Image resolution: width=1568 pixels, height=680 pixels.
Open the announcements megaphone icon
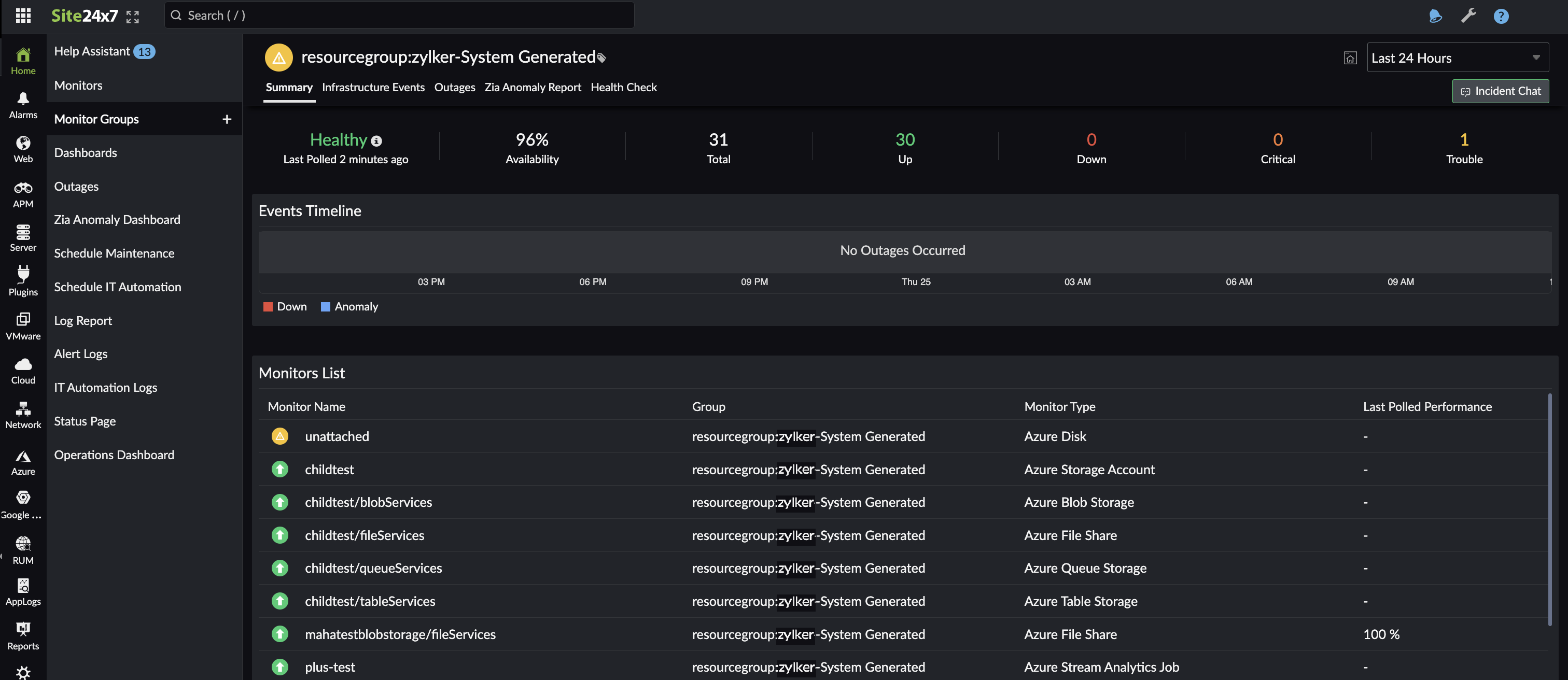coord(1435,16)
